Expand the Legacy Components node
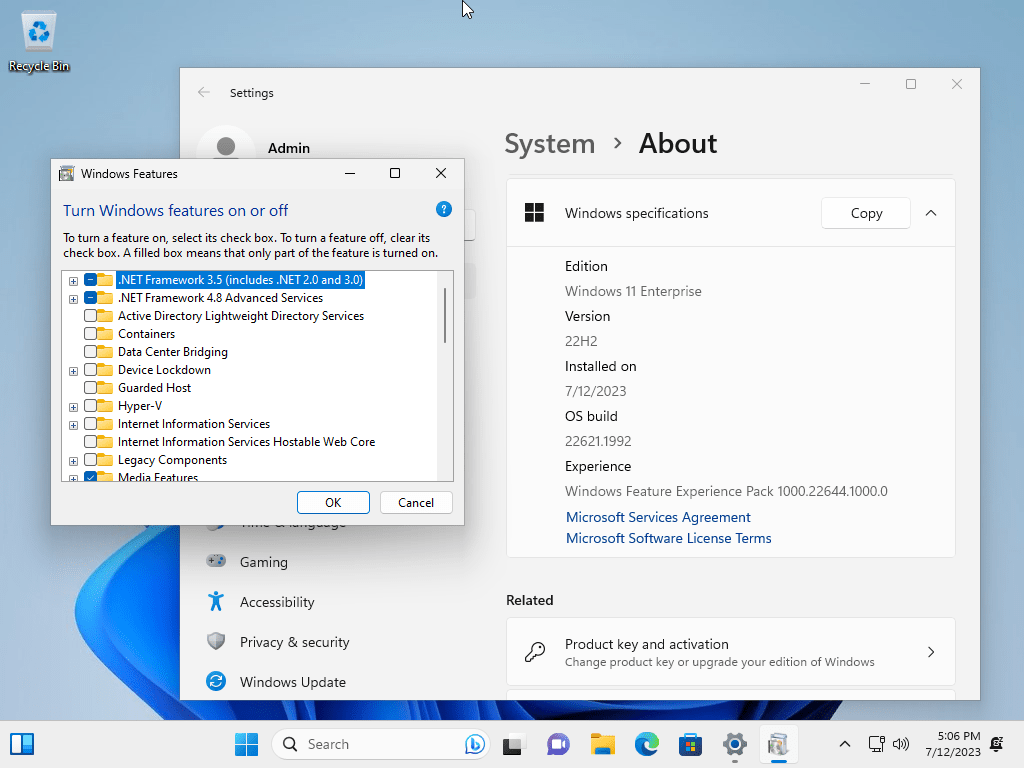Viewport: 1024px width, 768px height. (73, 461)
